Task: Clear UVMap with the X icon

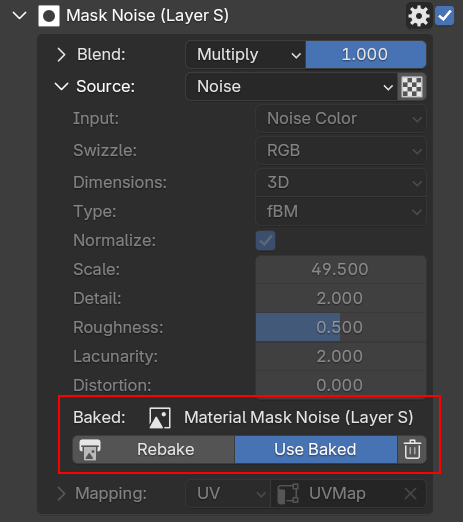Action: 410,494
